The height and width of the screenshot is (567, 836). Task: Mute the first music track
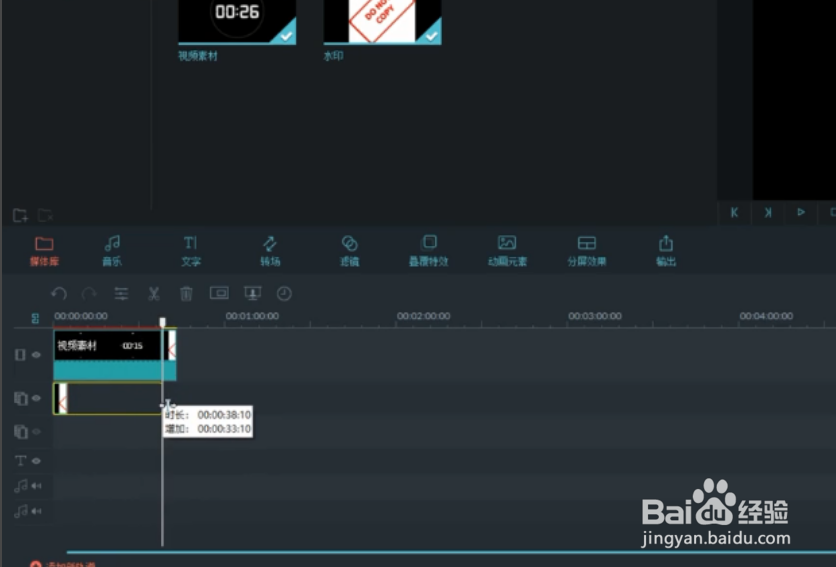[x=36, y=486]
